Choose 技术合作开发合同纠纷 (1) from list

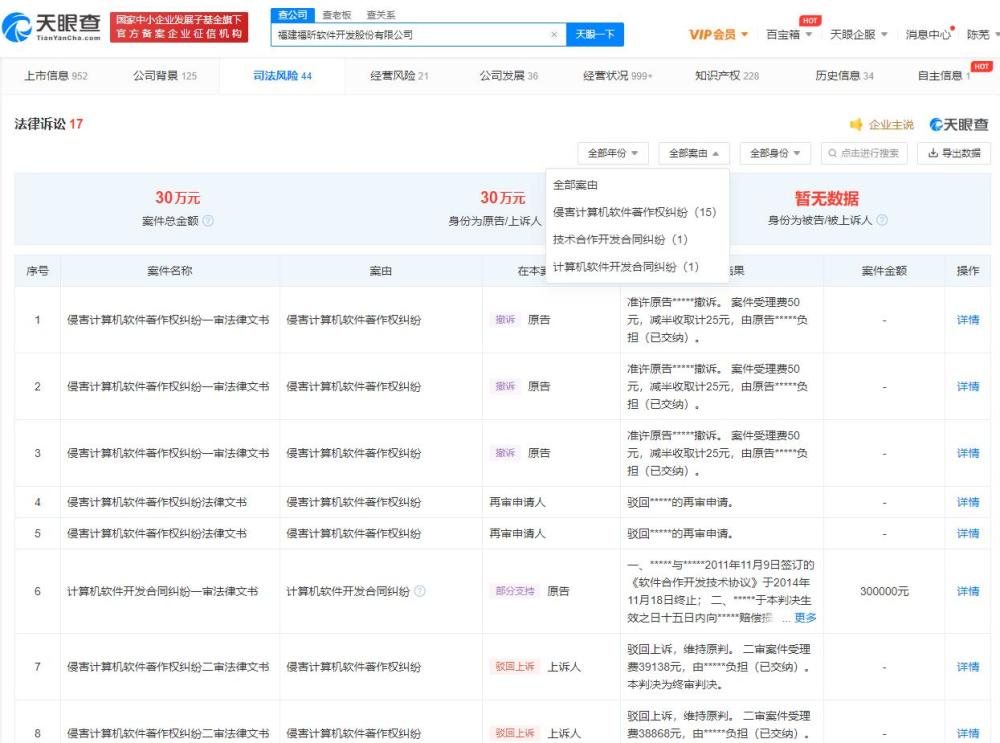(x=621, y=240)
